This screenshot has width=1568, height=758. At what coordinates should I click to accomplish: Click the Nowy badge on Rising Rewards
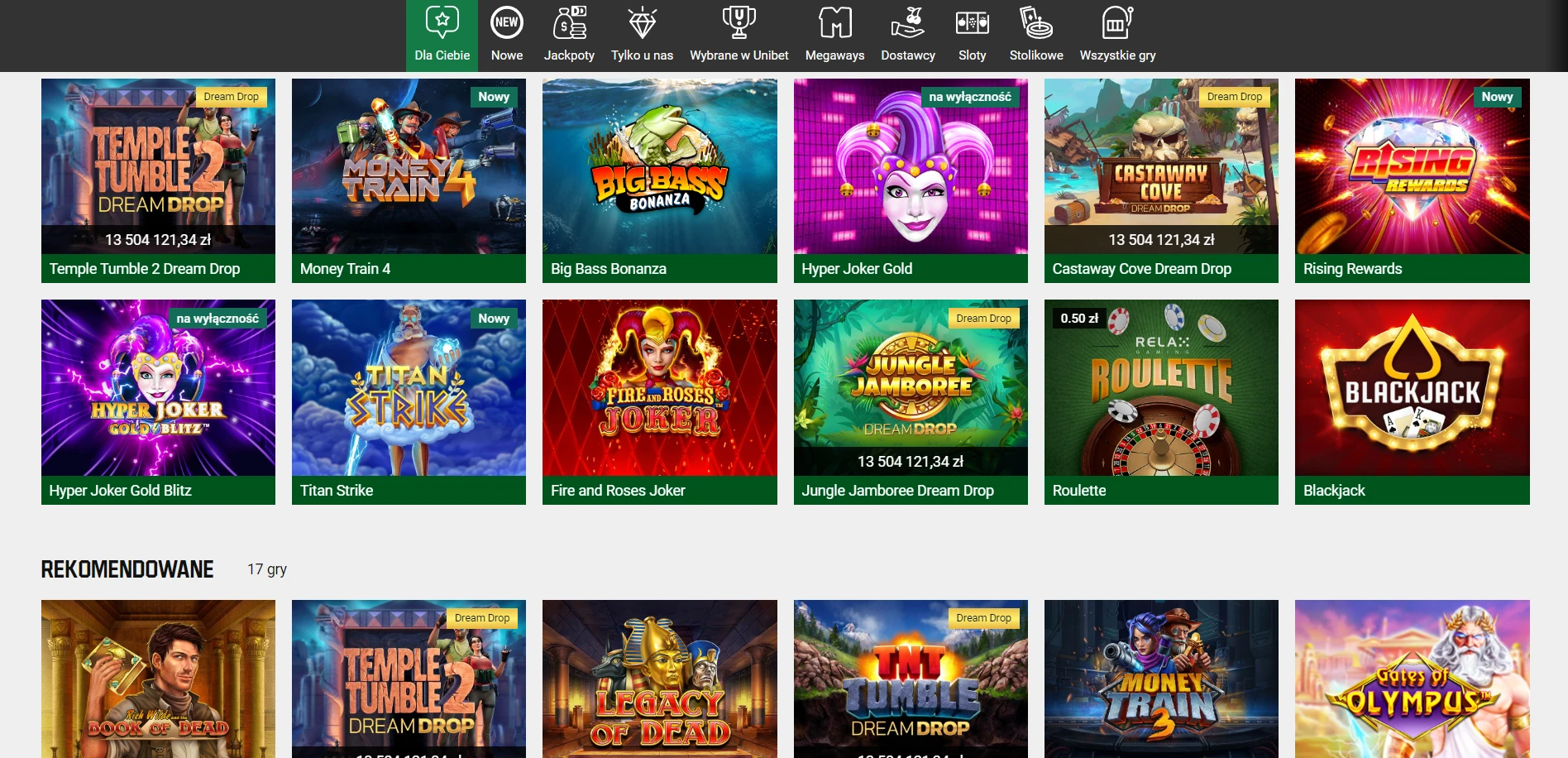(x=1497, y=97)
